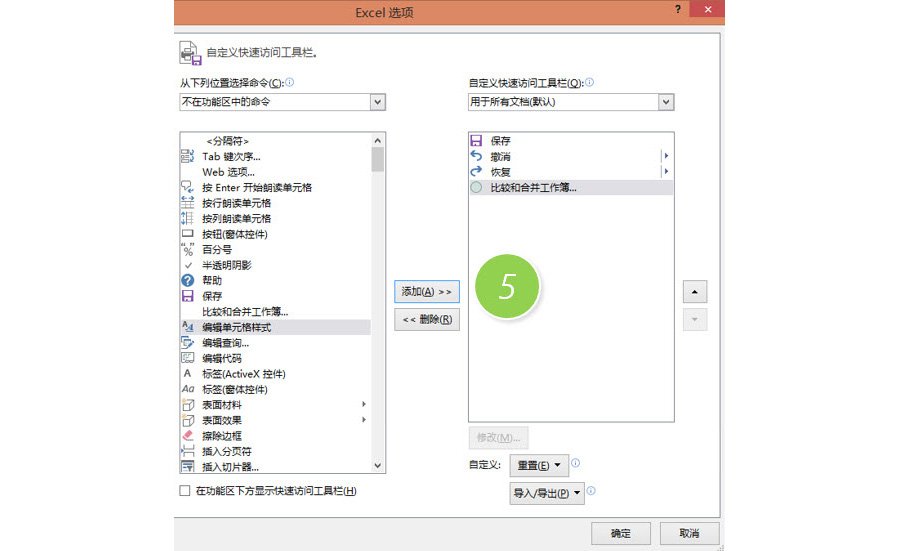900x551 pixels.
Task: Close the Excel 选项 dialog
Action: [708, 9]
